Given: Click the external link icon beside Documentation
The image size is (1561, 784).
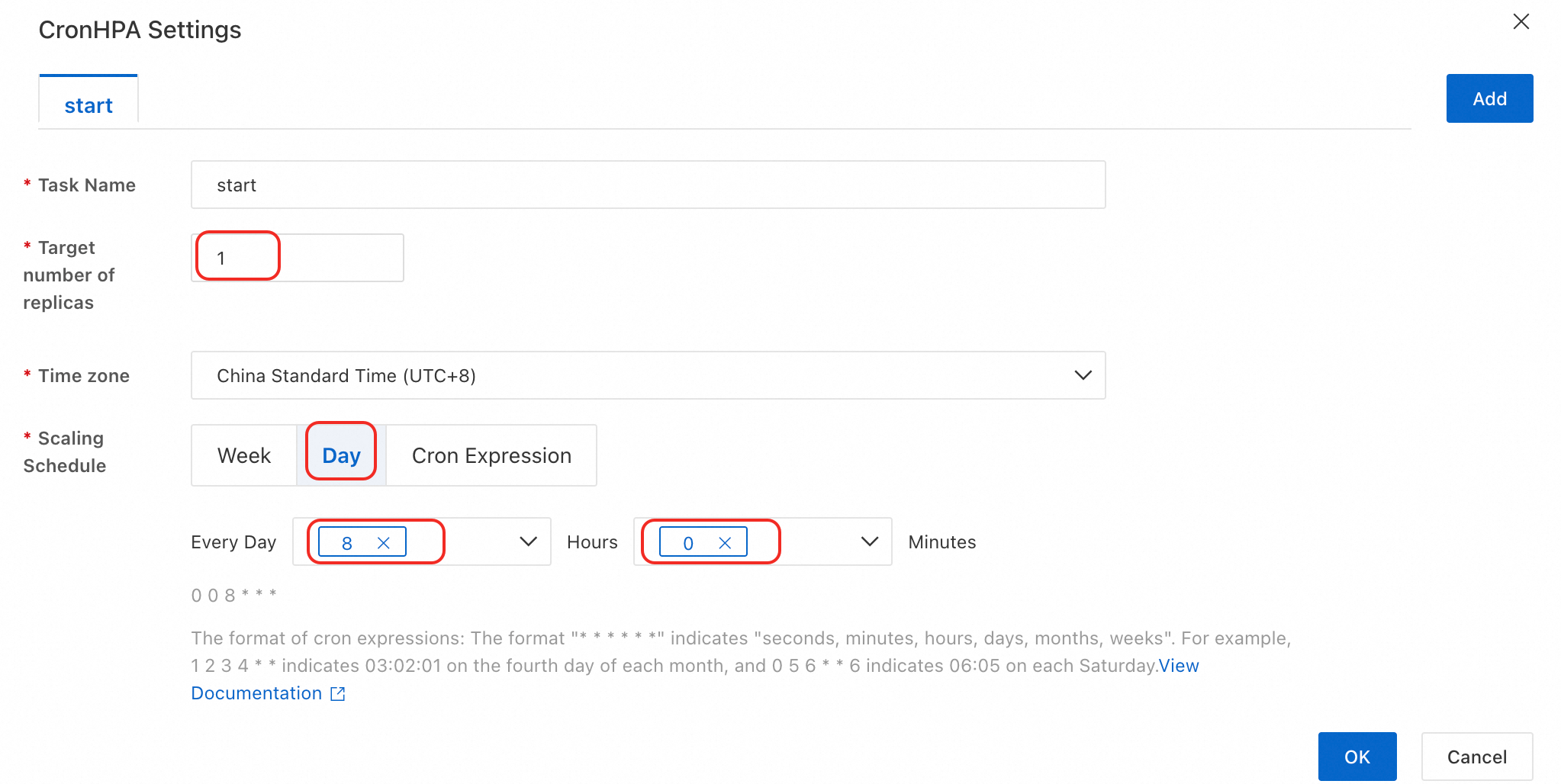Looking at the screenshot, I should click(x=338, y=694).
